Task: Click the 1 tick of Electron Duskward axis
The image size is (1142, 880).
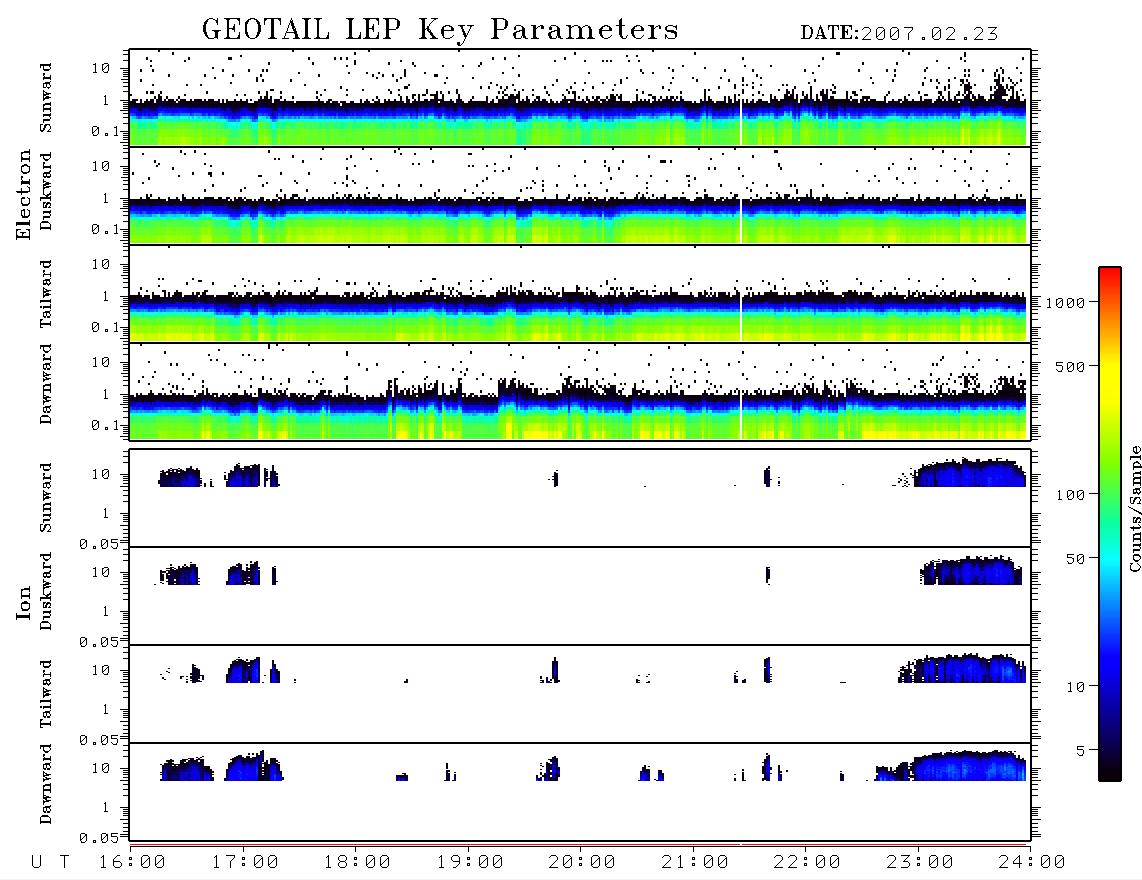Action: pos(106,198)
